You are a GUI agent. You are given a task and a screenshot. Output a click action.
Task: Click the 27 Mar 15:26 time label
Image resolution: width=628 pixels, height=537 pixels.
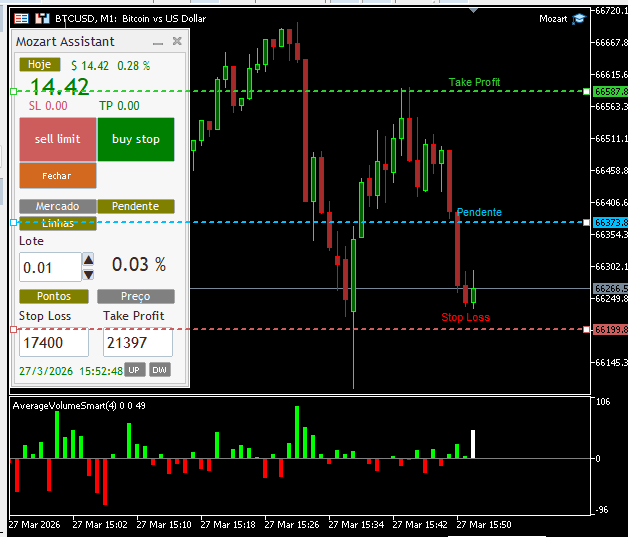tap(292, 525)
